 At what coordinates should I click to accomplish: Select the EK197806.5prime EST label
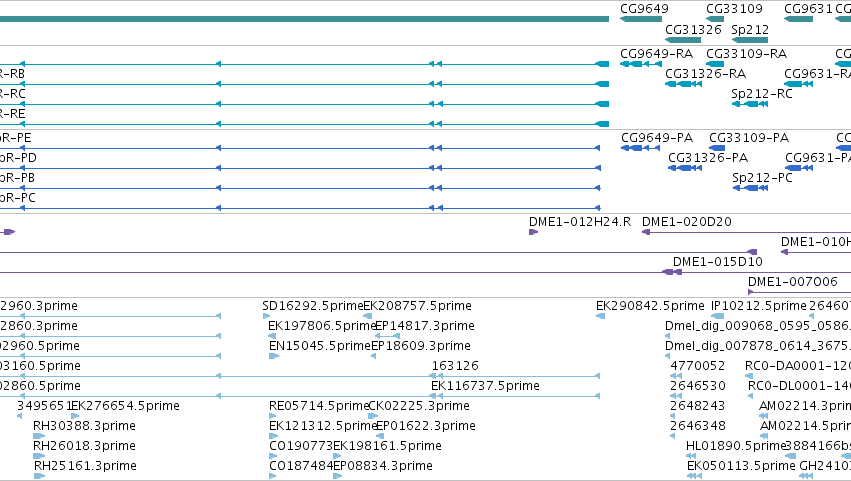(322, 326)
